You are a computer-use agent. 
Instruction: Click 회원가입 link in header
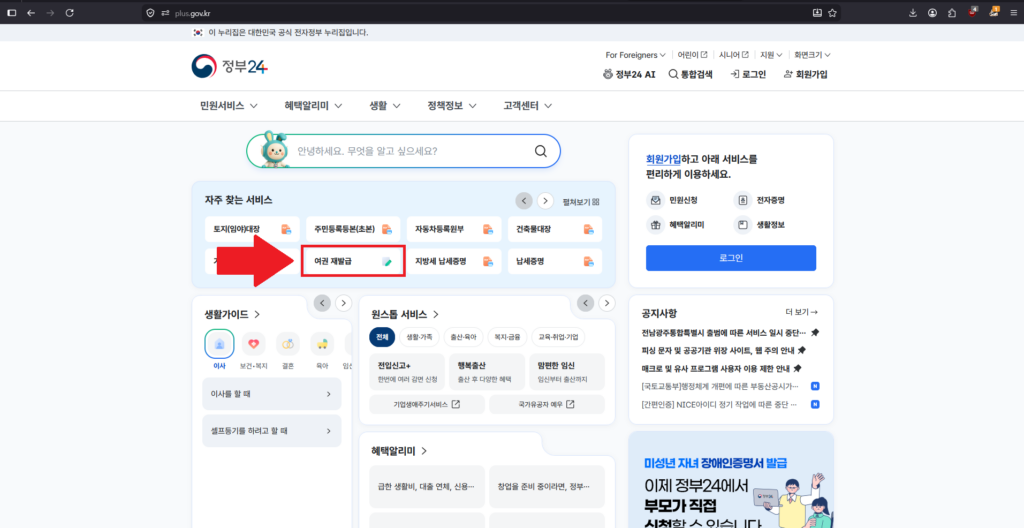point(805,74)
